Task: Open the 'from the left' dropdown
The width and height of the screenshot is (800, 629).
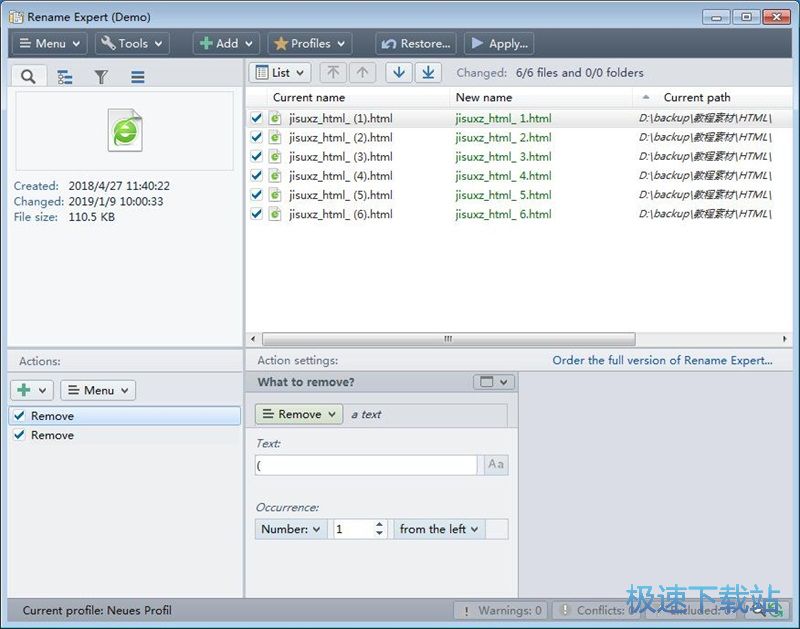Action: tap(439, 529)
